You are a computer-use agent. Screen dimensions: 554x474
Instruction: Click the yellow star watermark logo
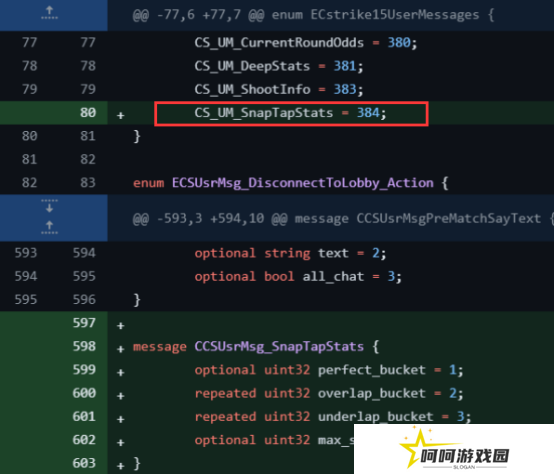coord(419,446)
